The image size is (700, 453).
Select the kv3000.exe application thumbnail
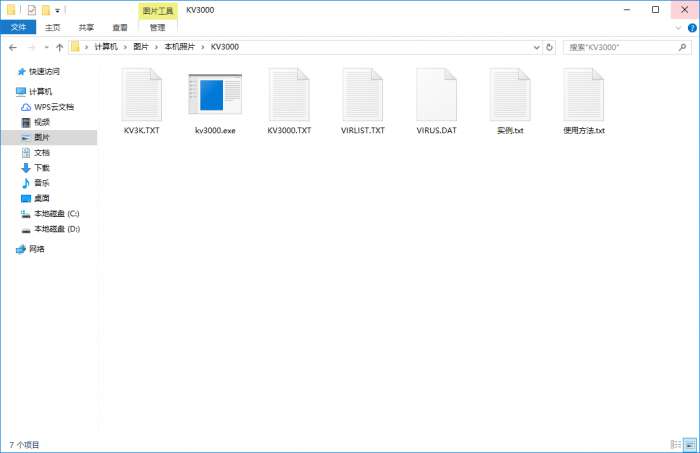215,94
